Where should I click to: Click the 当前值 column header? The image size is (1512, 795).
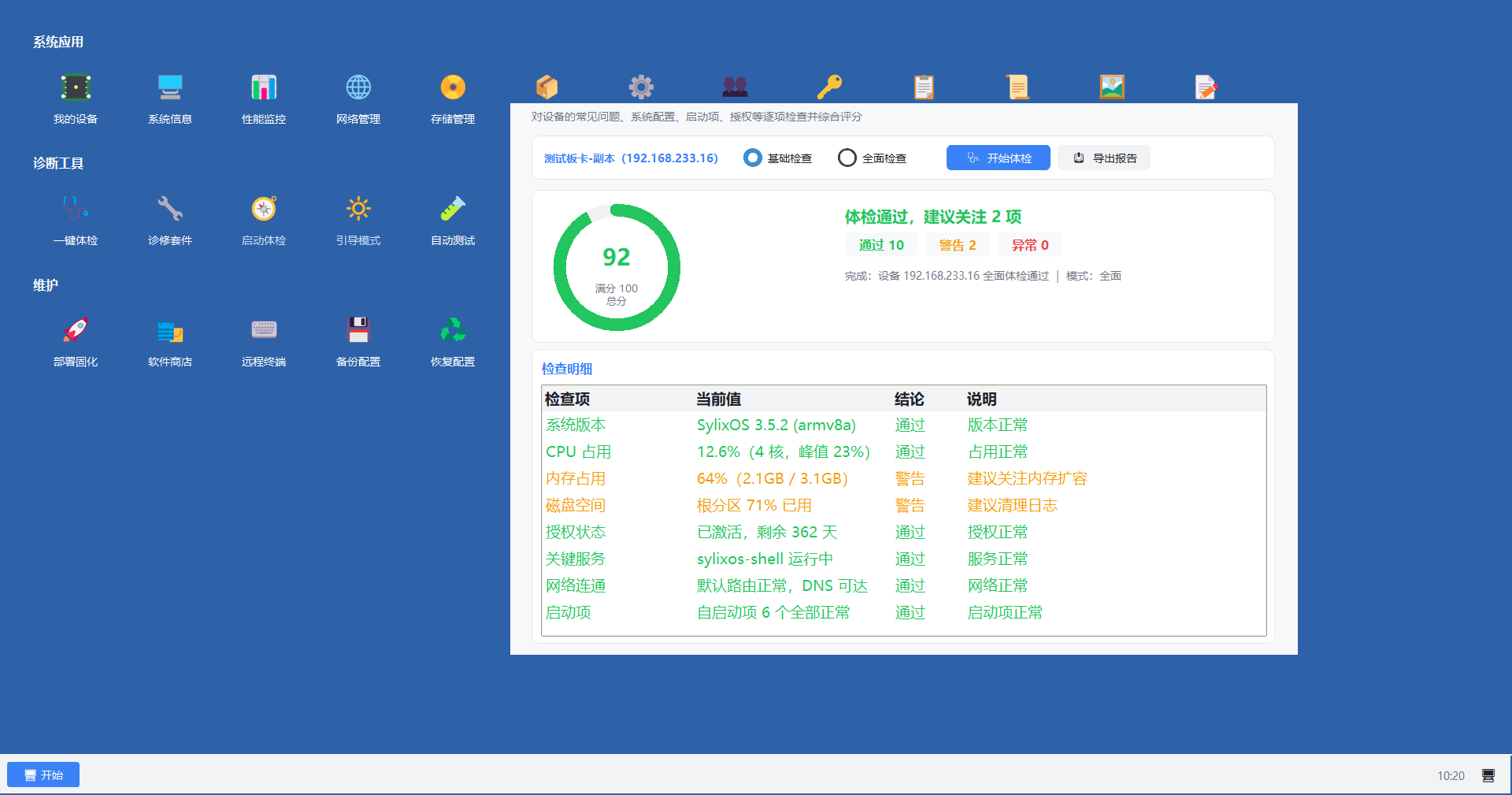tap(718, 399)
